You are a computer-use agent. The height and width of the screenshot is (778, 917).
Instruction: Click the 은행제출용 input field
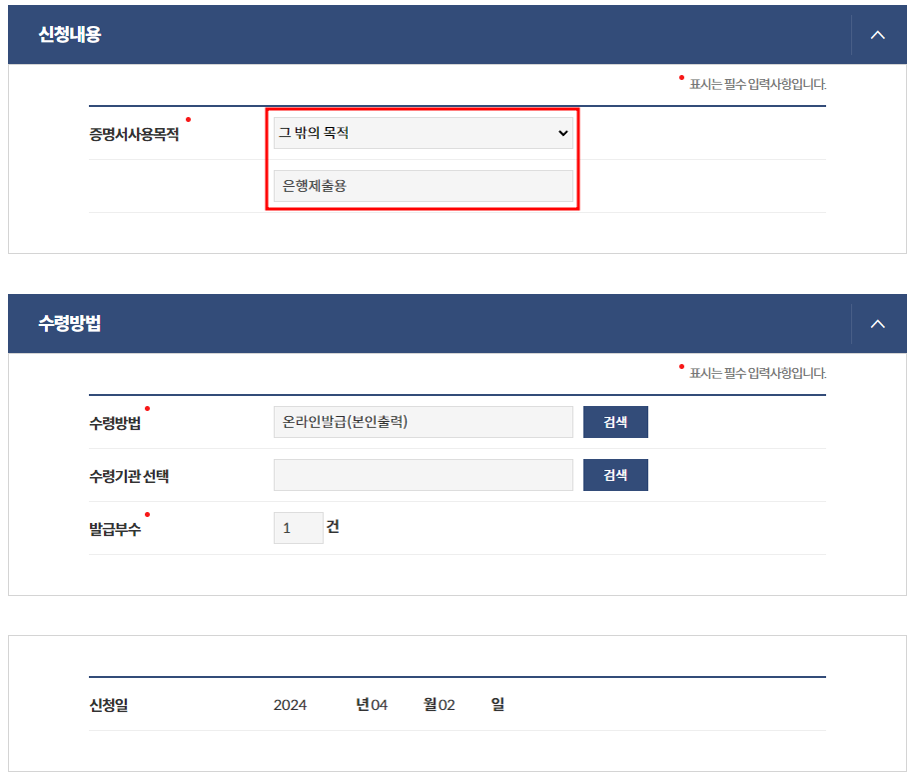click(422, 186)
